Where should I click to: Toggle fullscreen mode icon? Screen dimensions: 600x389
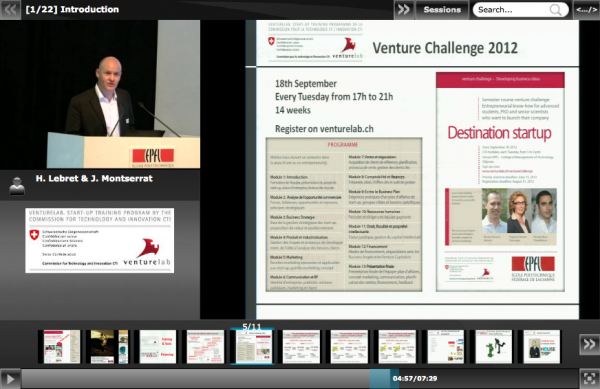[589, 378]
